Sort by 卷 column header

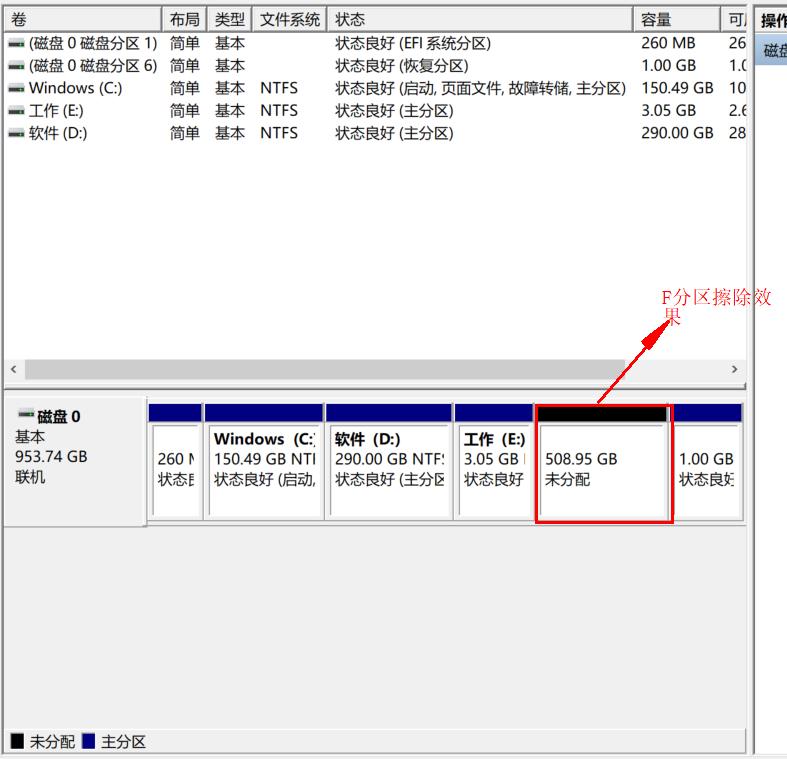(x=83, y=20)
